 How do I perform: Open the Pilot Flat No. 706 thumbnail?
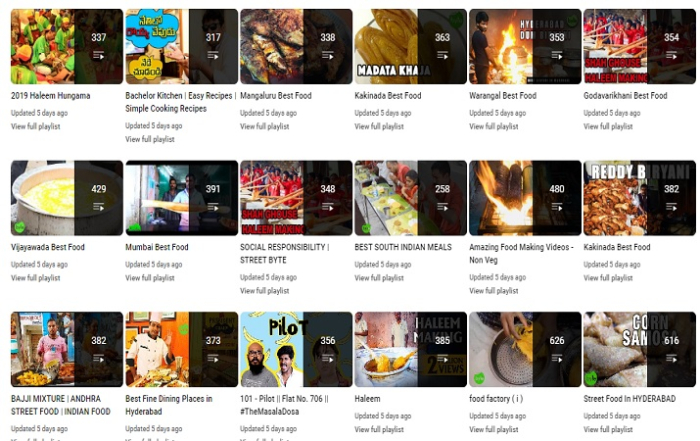point(296,349)
